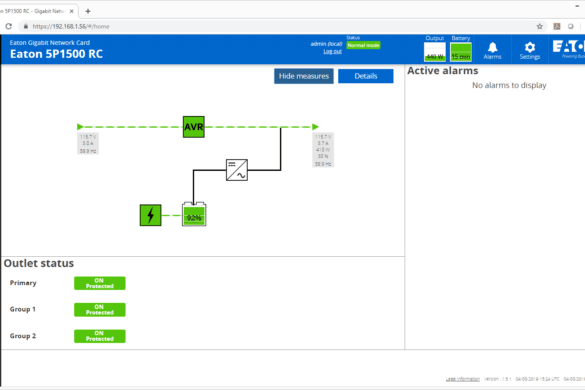Viewport: 585px width, 390px height.
Task: Click Group 2 ON Protected status
Action: 100,336
